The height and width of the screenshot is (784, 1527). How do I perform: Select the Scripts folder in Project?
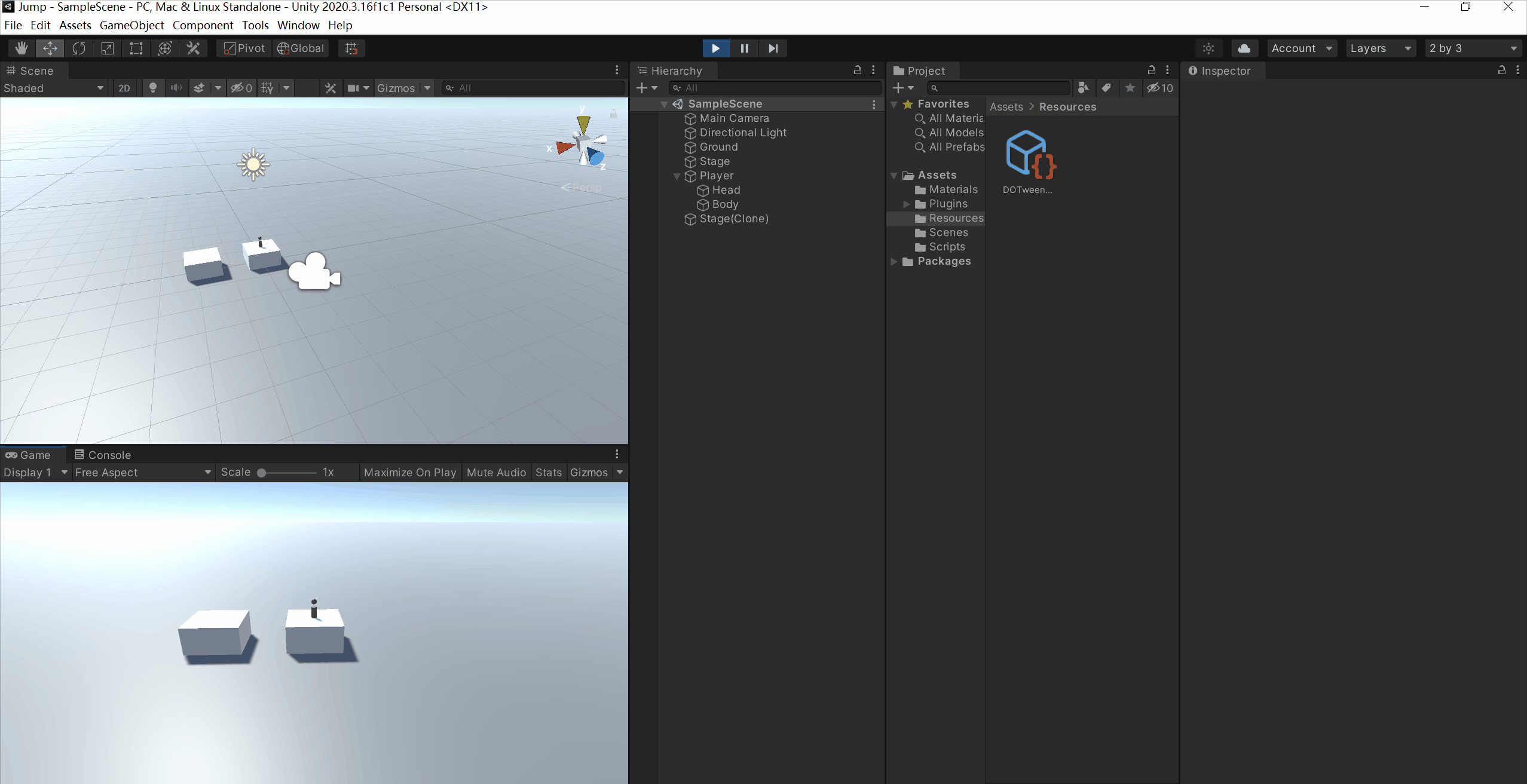947,247
